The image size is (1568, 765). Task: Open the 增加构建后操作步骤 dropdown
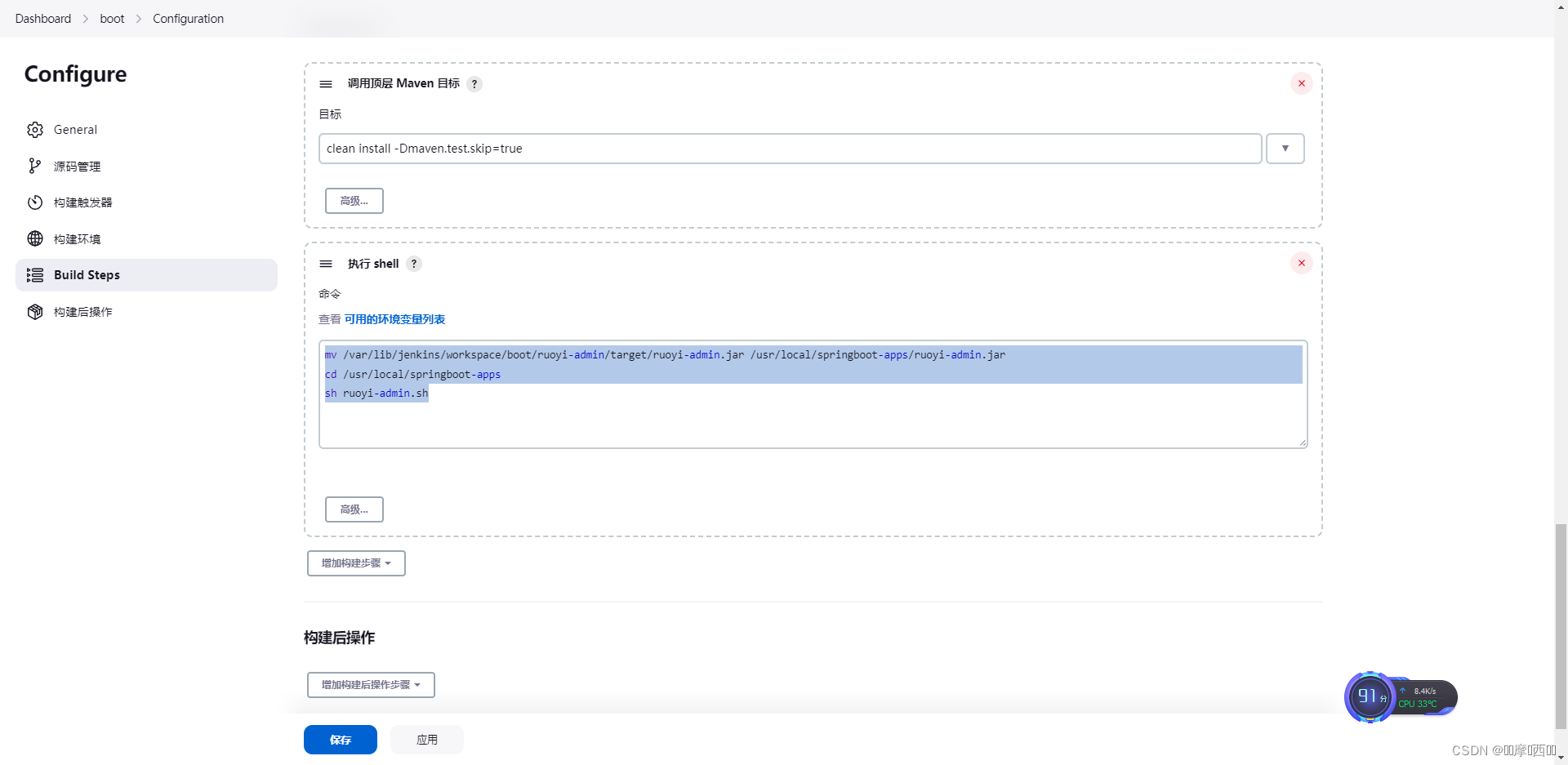[371, 685]
